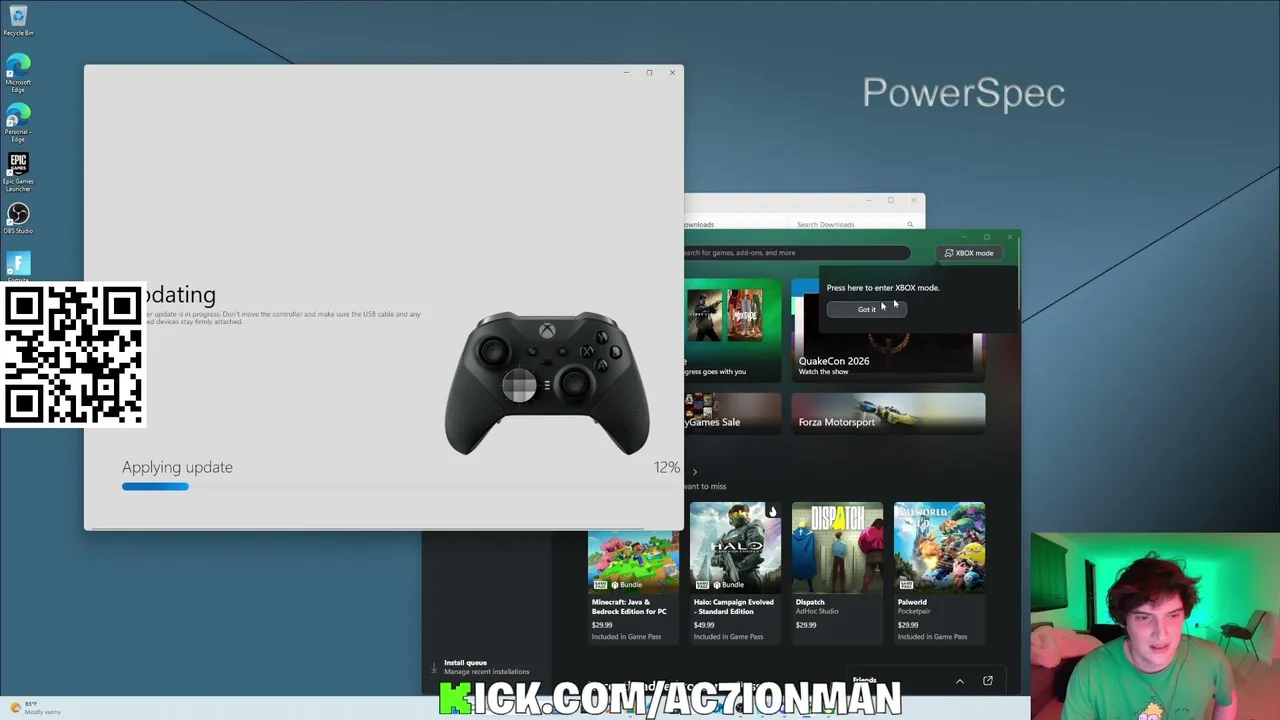Expand the Friends panel with the chevron
This screenshot has width=1280, height=720.
tap(960, 681)
